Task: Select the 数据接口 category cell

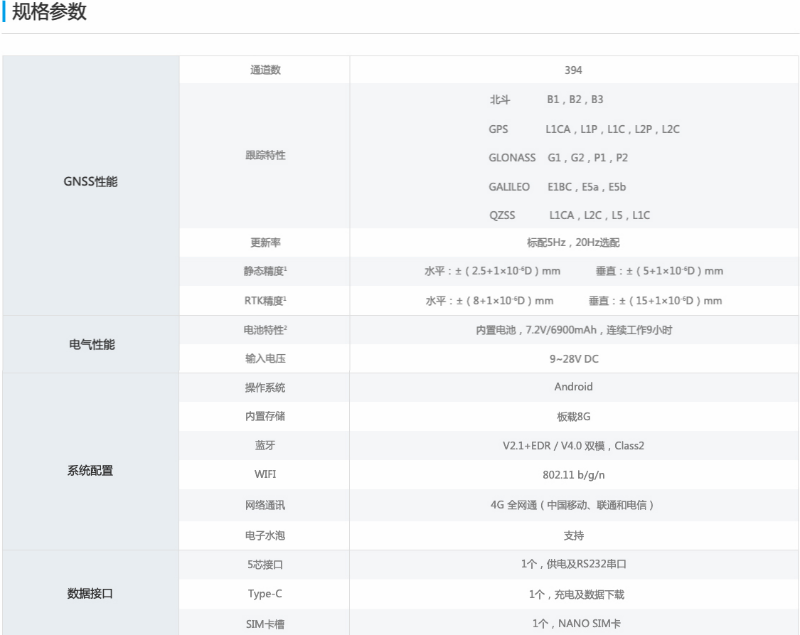Action: click(x=90, y=593)
